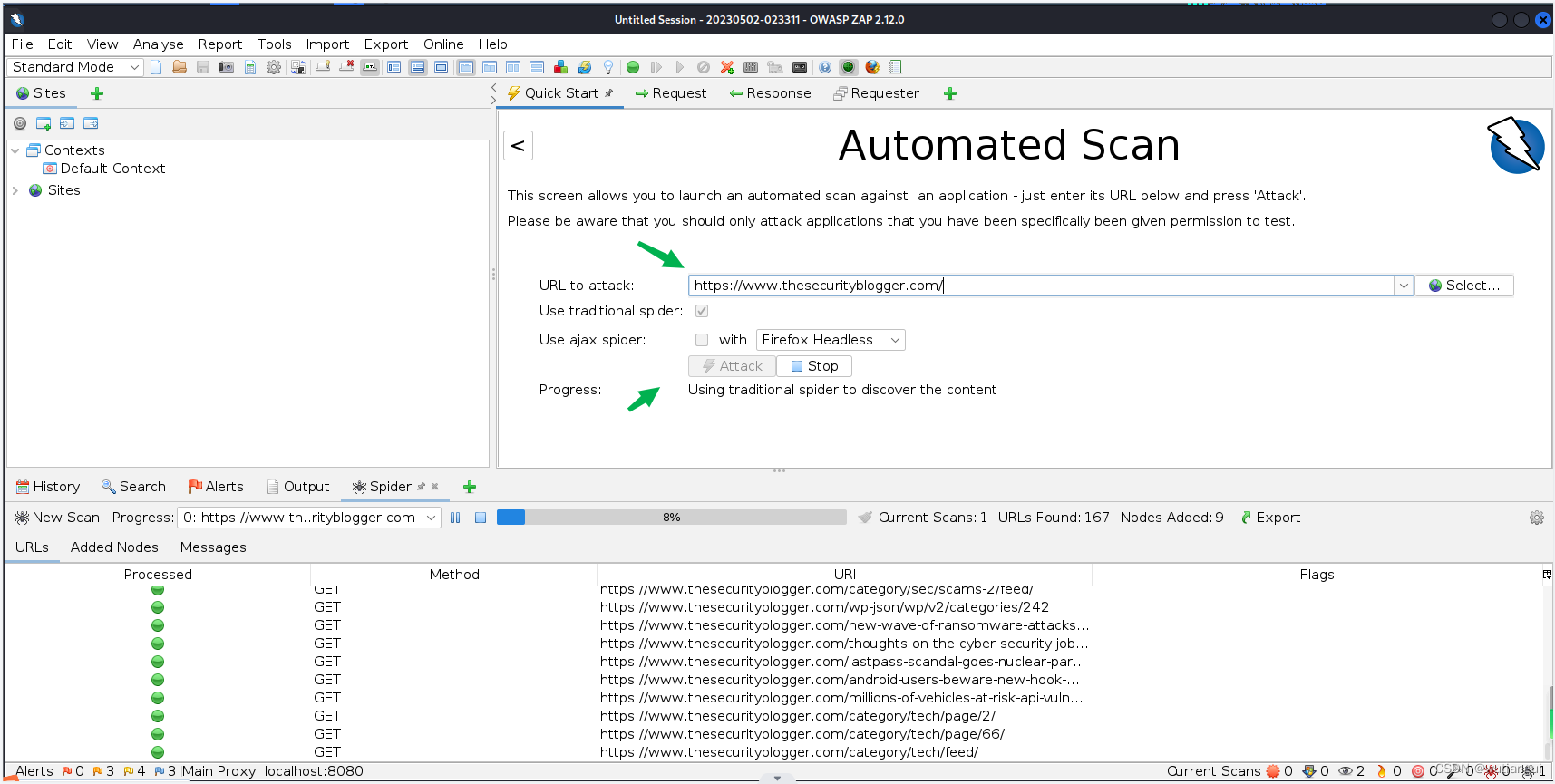Click the passive scan eye icon in status bar
This screenshot has height=784, width=1555.
(x=1346, y=771)
